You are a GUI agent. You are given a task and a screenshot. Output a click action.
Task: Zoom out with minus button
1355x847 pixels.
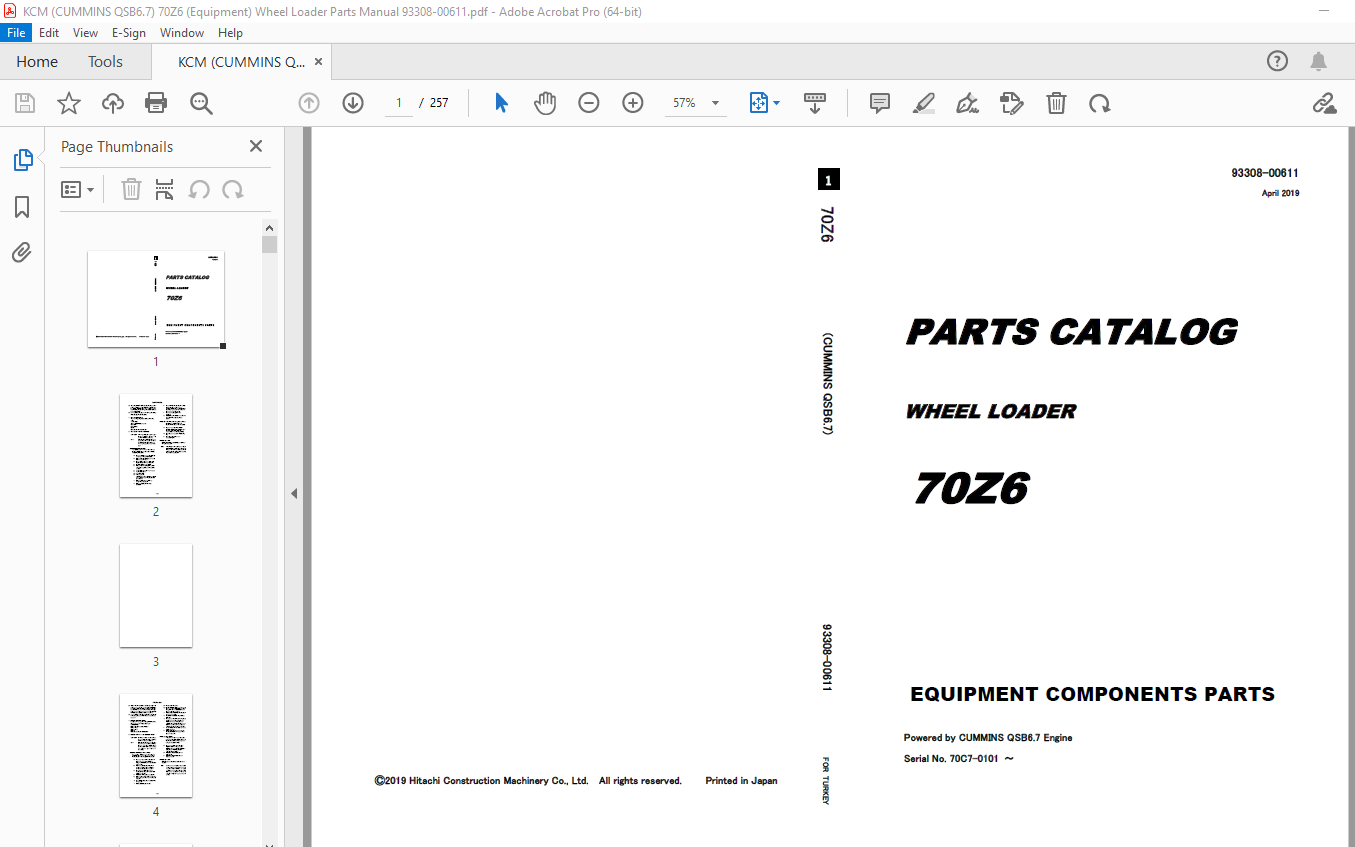[x=589, y=103]
